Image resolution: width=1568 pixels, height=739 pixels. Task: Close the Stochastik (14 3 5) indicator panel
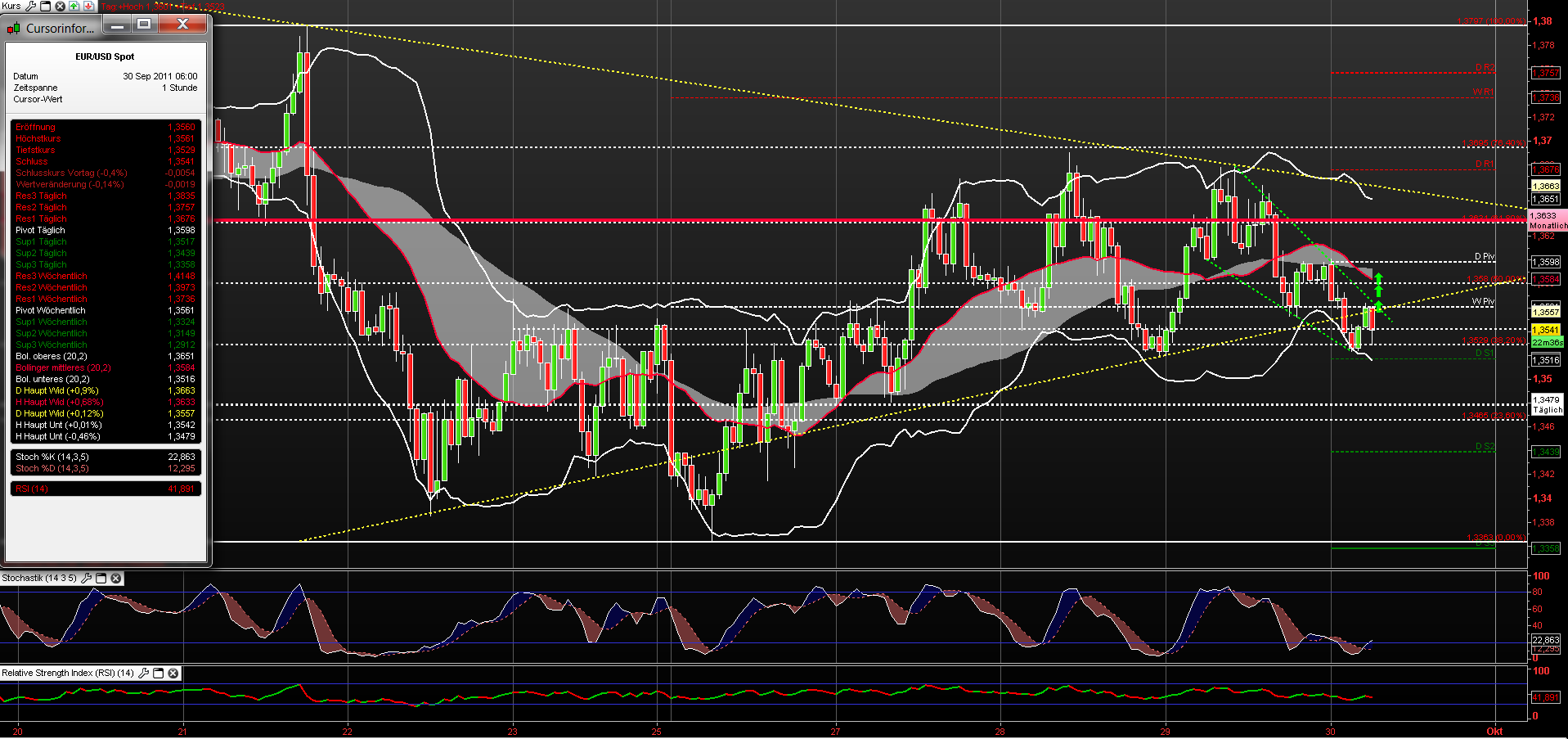point(115,579)
